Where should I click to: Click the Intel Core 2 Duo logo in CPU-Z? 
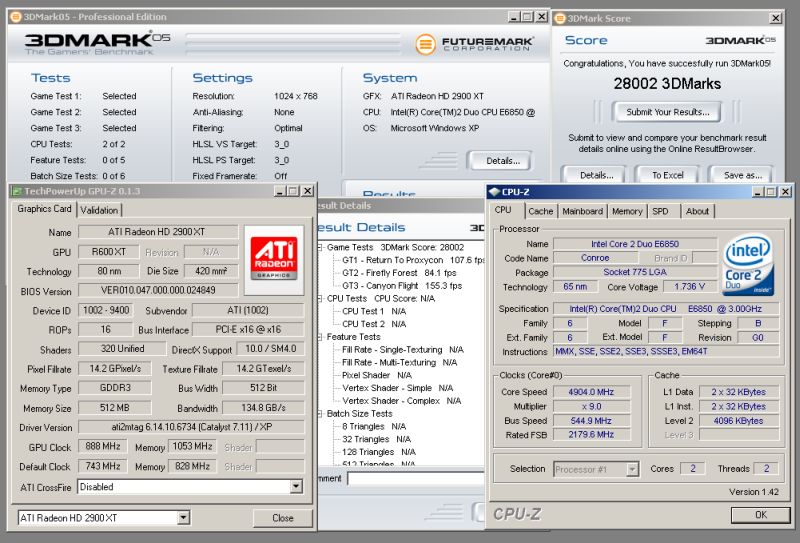[x=749, y=265]
